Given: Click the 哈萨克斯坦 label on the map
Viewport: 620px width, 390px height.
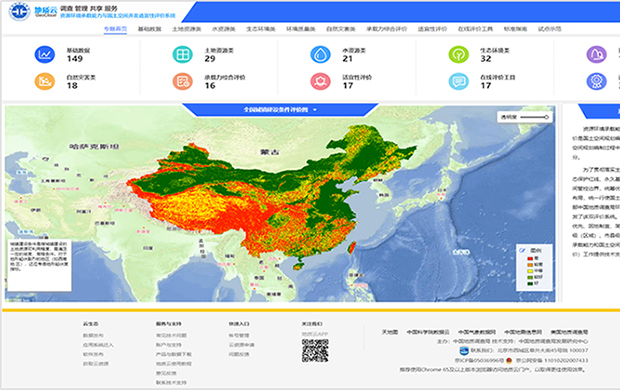Looking at the screenshot, I should [95, 147].
